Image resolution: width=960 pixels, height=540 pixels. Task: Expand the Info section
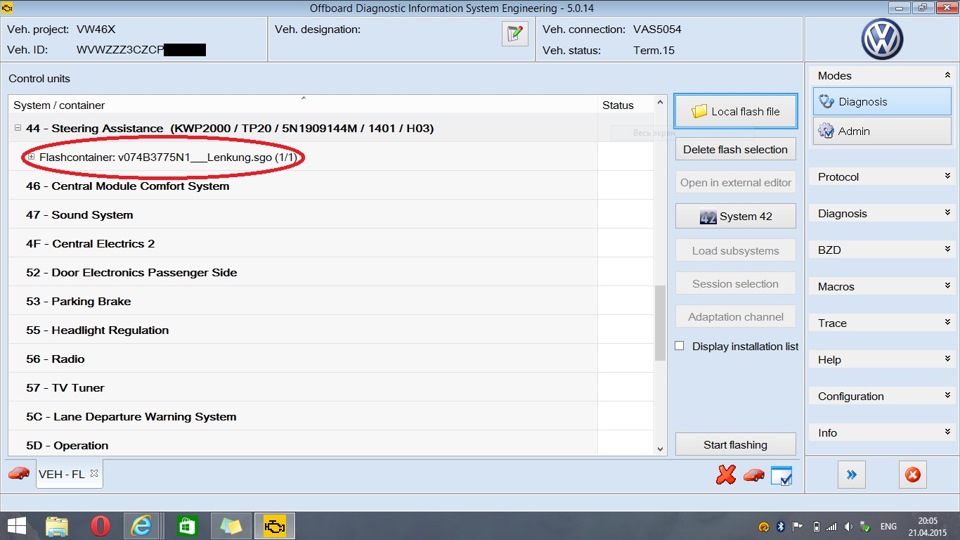pyautogui.click(x=947, y=432)
